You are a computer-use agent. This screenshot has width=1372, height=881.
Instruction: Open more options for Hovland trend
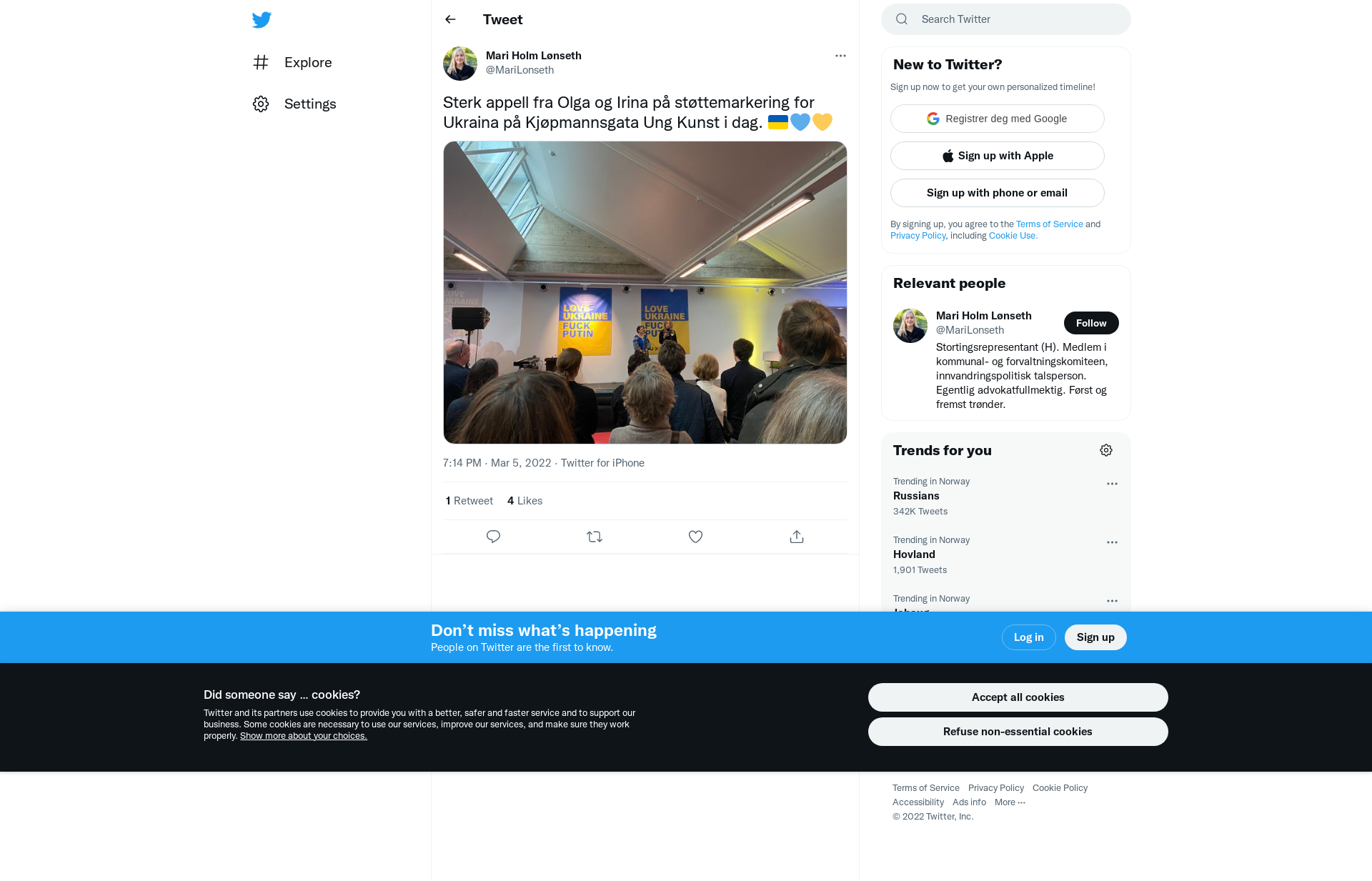1112,542
